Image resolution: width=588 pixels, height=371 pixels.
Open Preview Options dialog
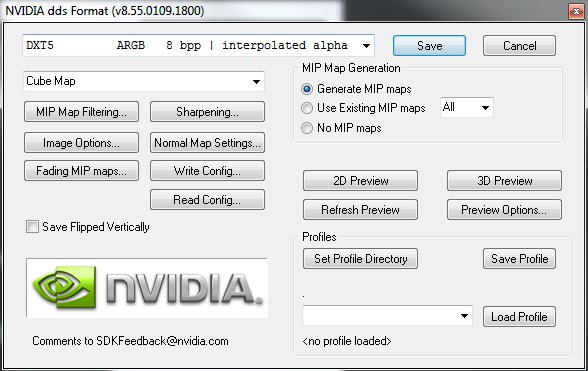pyautogui.click(x=504, y=210)
